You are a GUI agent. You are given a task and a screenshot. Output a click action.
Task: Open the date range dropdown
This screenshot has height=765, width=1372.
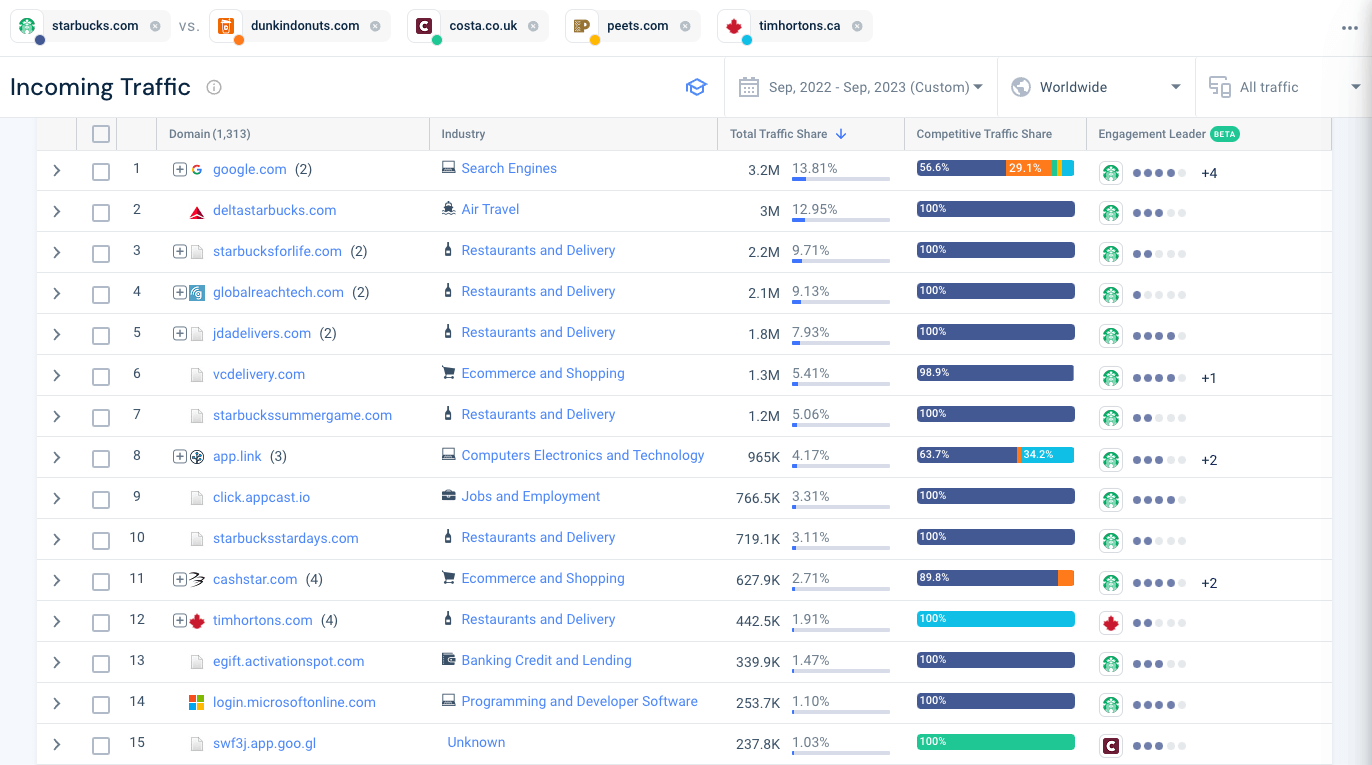click(861, 87)
